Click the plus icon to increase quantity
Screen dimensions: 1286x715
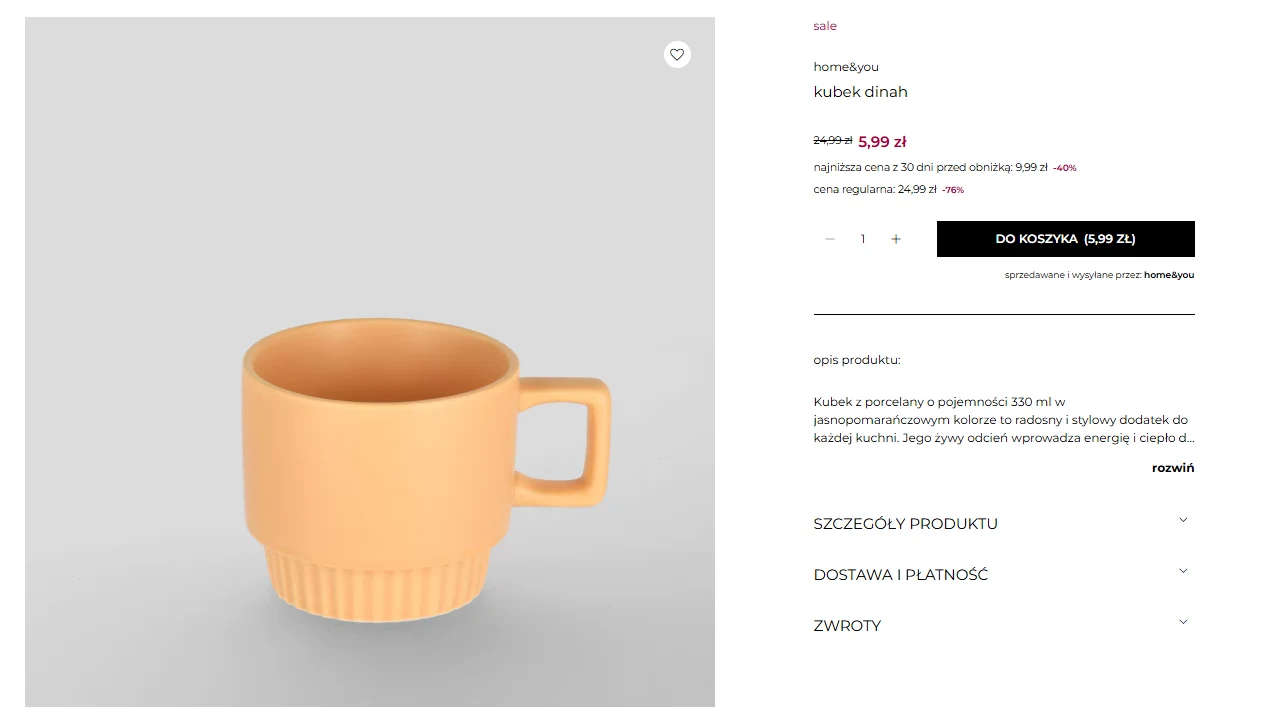pyautogui.click(x=896, y=239)
